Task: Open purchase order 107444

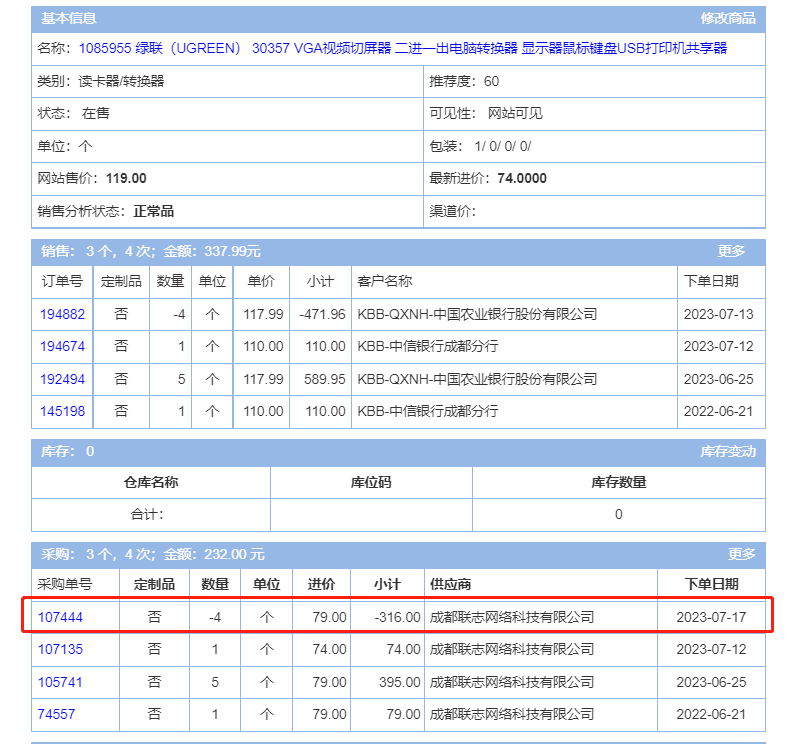Action: pos(60,617)
